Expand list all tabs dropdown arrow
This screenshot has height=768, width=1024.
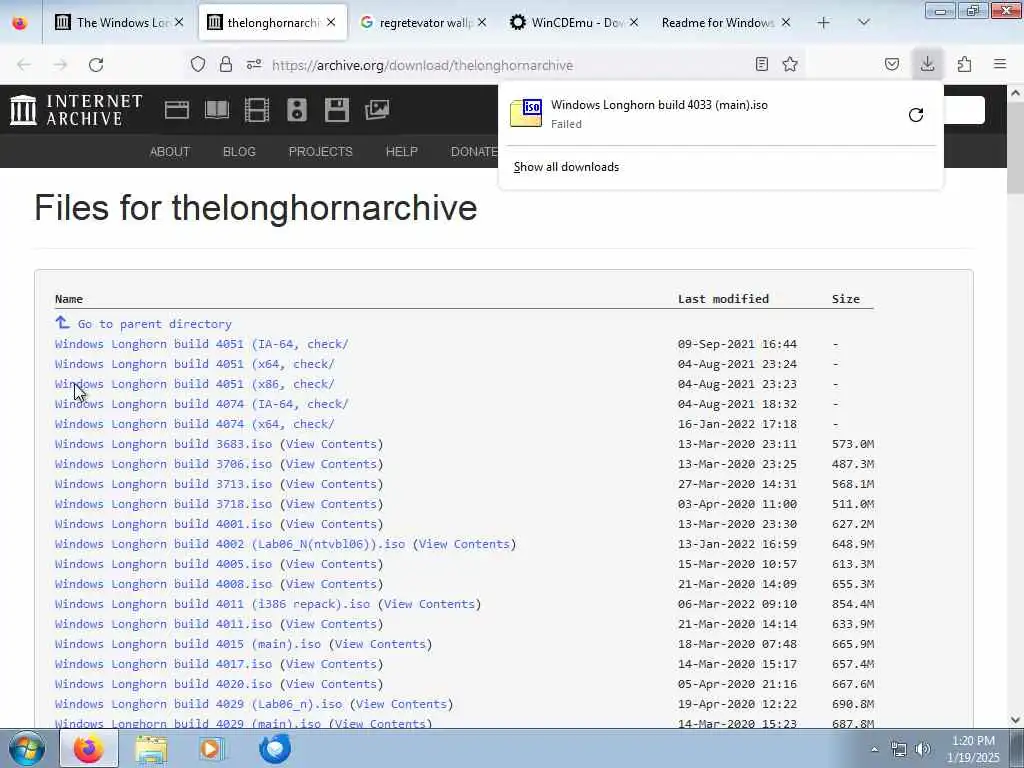(863, 22)
